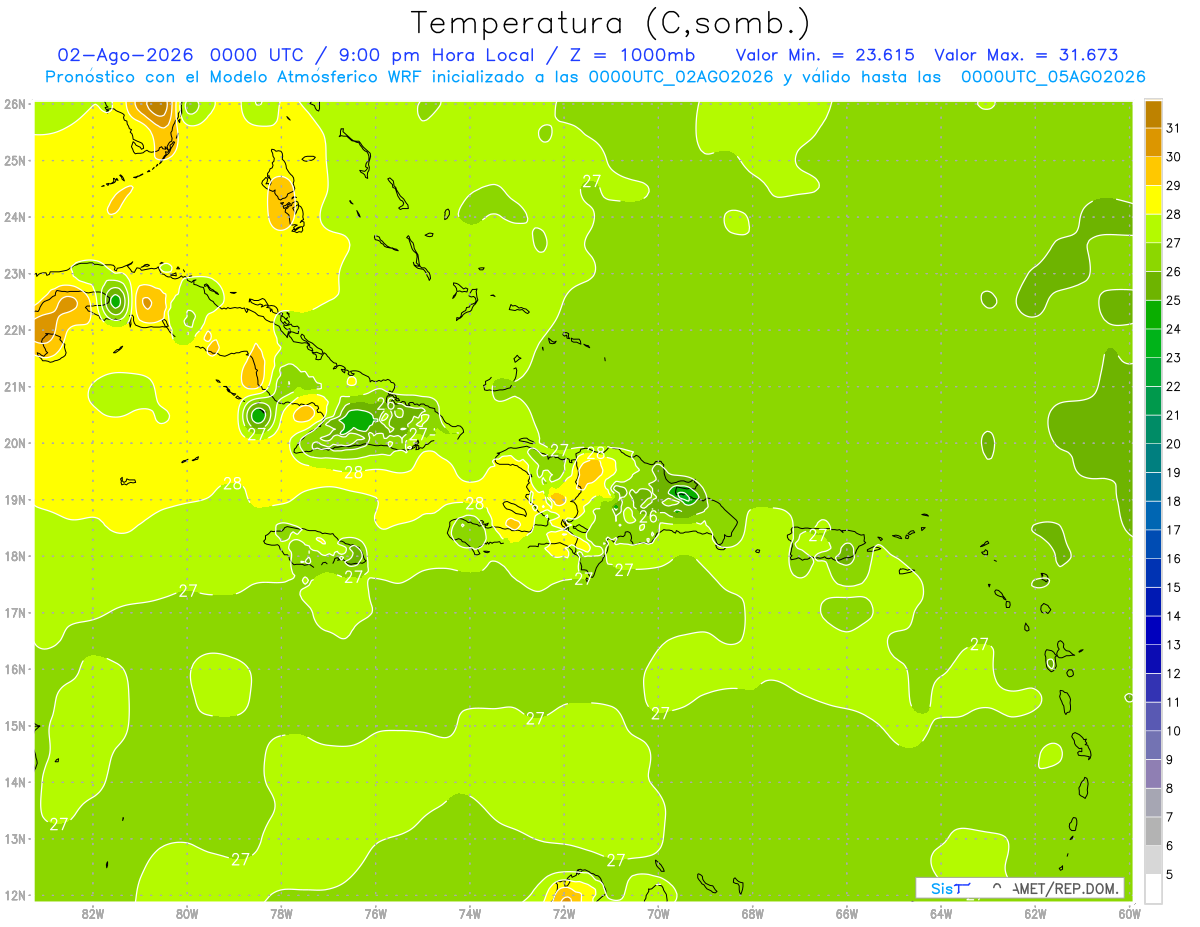Click the yellow colorbar swatch between 28 and 29

pyautogui.click(x=1153, y=199)
